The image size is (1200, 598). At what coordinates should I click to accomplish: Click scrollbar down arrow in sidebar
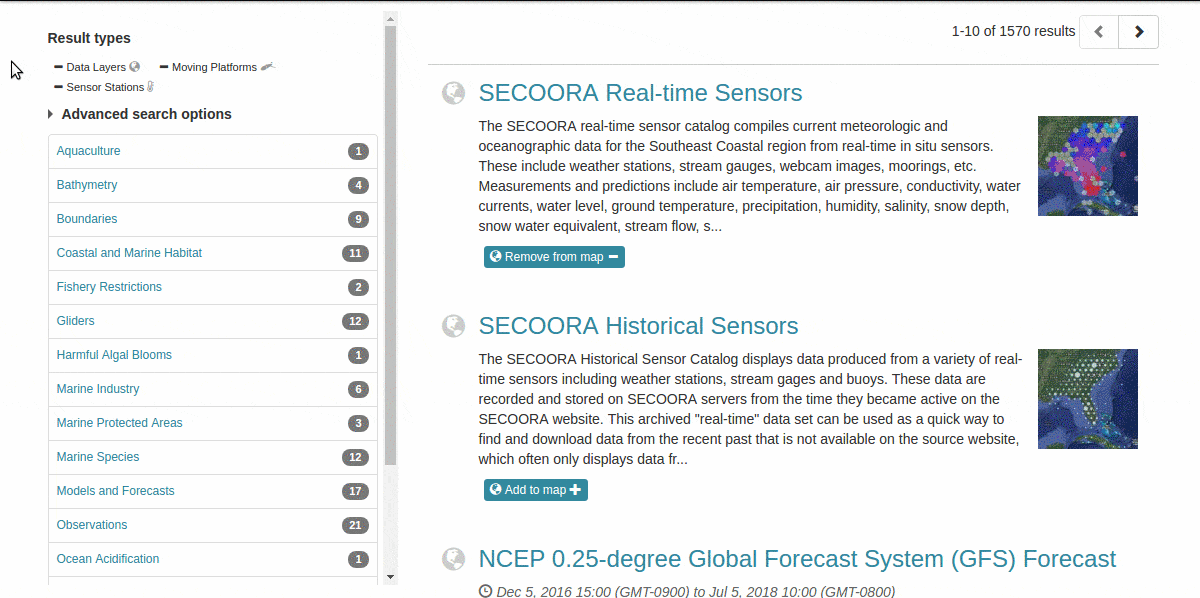(390, 577)
